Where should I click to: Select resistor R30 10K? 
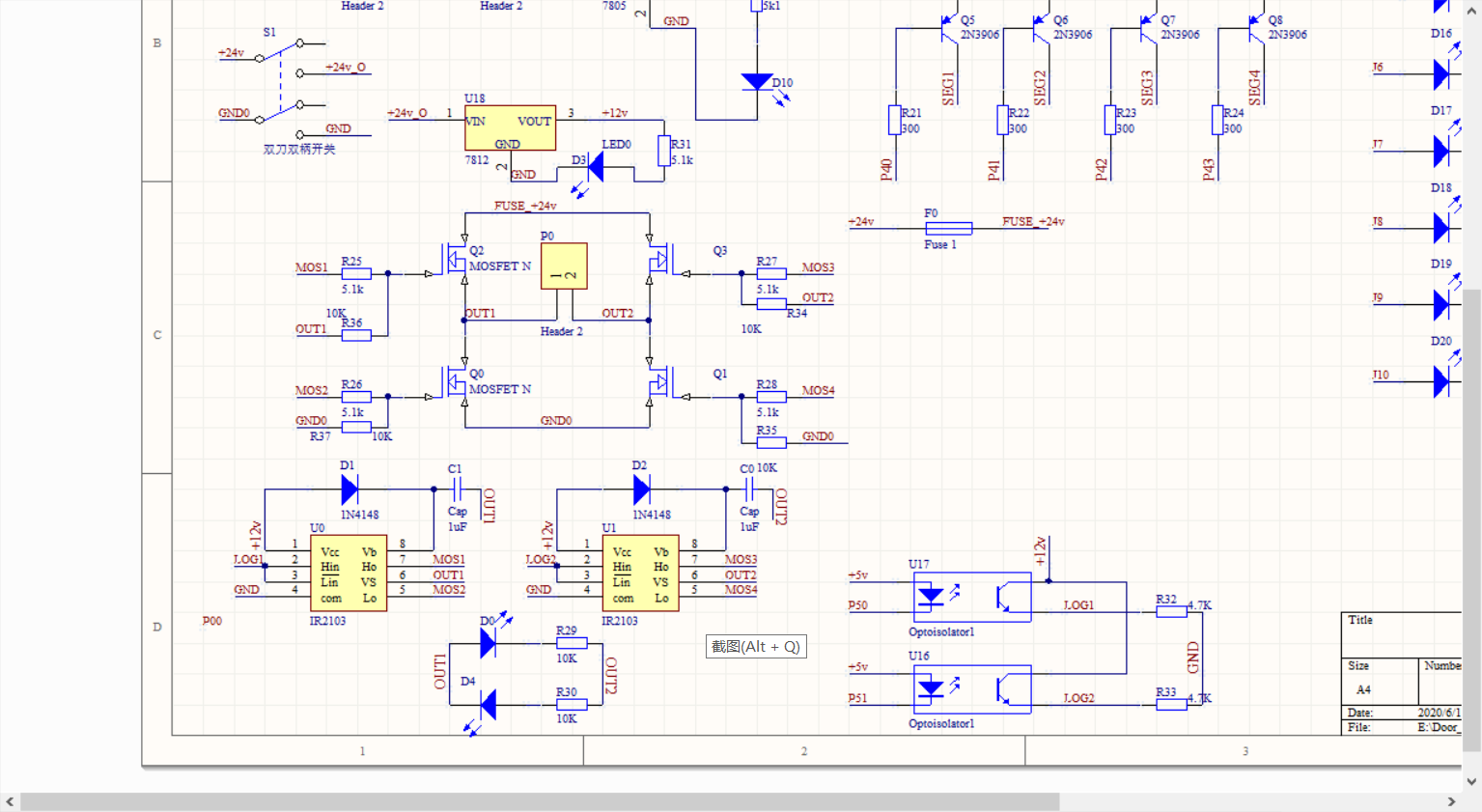tap(572, 705)
